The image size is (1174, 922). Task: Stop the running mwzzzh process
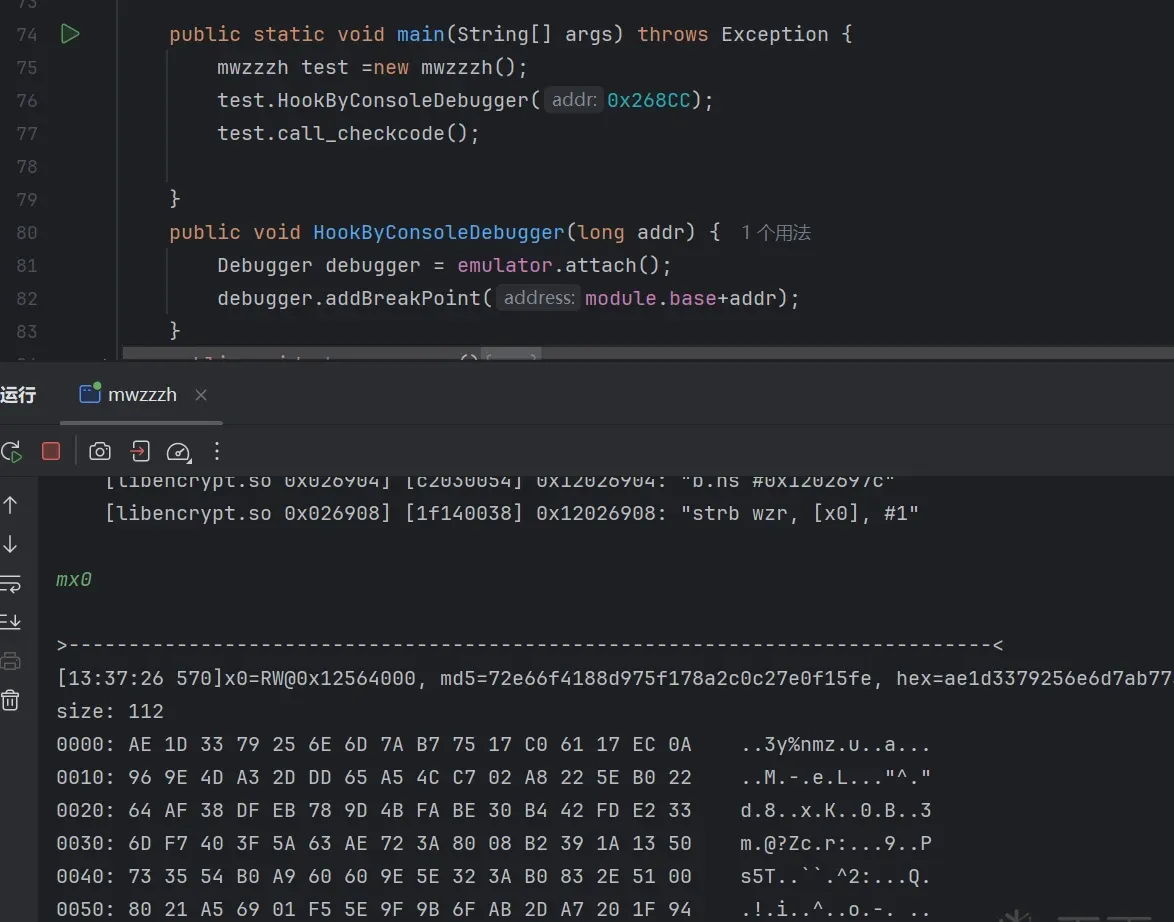(51, 451)
